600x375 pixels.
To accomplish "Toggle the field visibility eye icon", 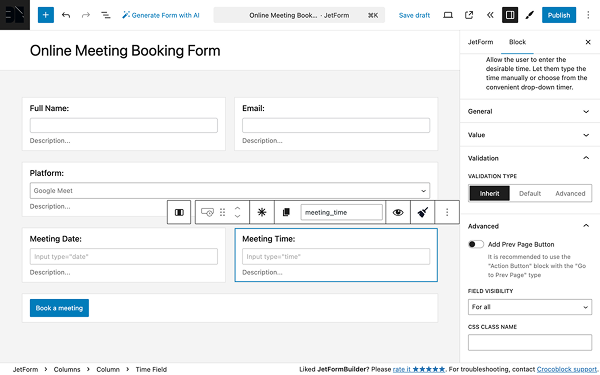I will [398, 212].
